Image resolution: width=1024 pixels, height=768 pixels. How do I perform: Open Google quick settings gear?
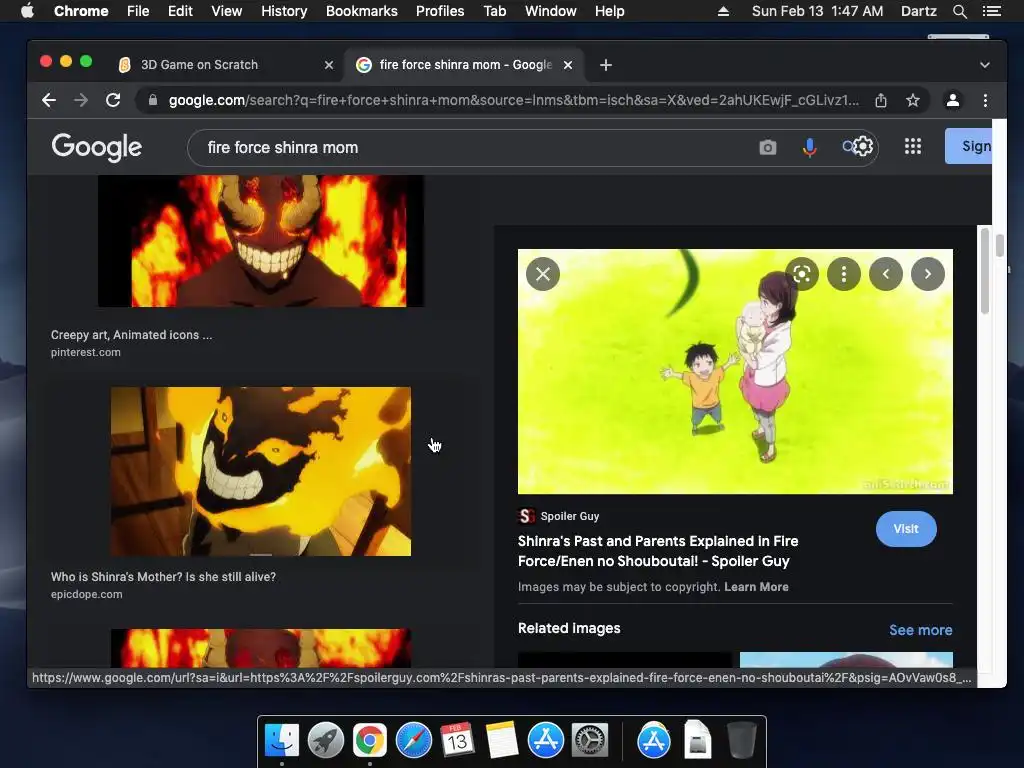(x=863, y=146)
